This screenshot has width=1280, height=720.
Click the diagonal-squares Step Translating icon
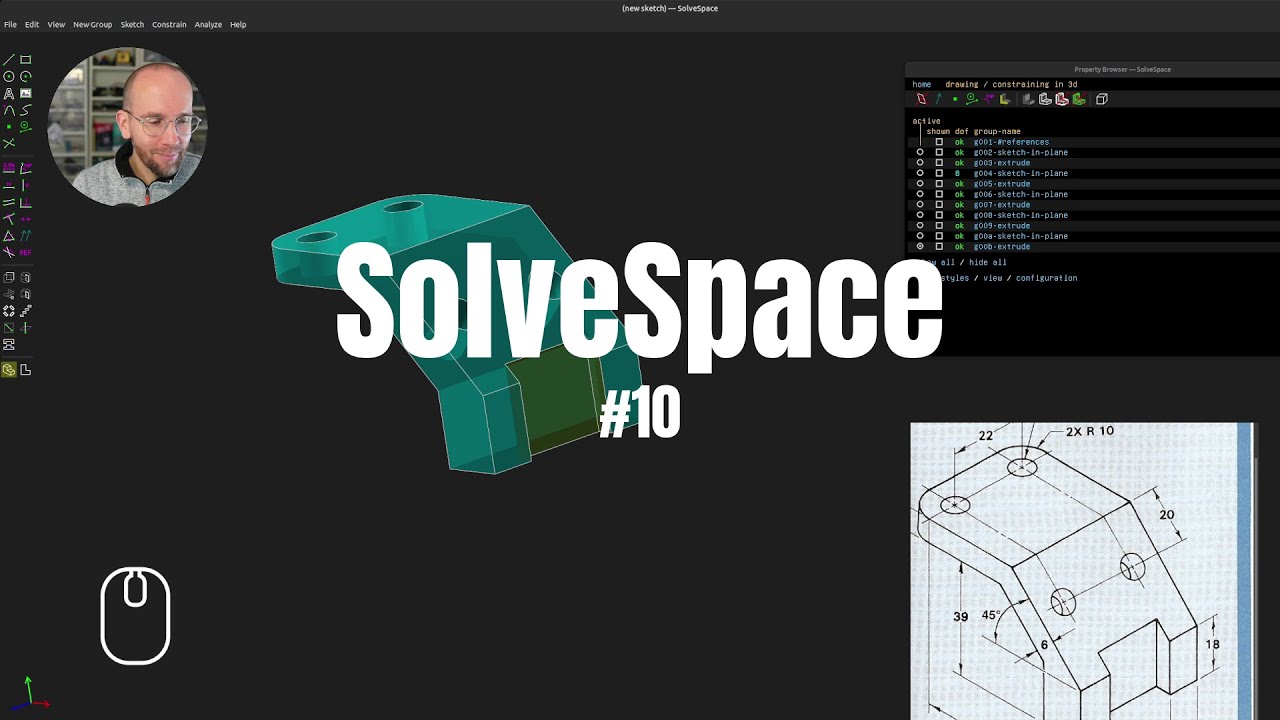(x=26, y=311)
